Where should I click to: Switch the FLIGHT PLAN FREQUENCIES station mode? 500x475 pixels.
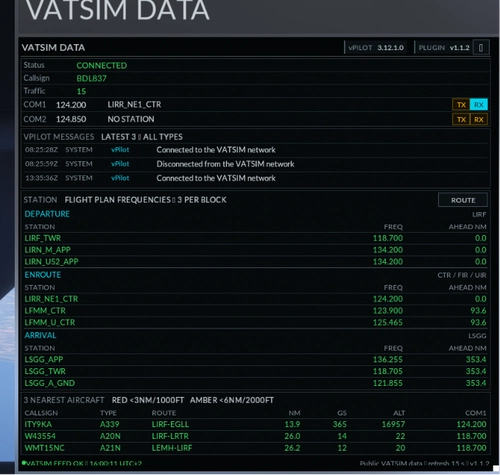point(118,200)
